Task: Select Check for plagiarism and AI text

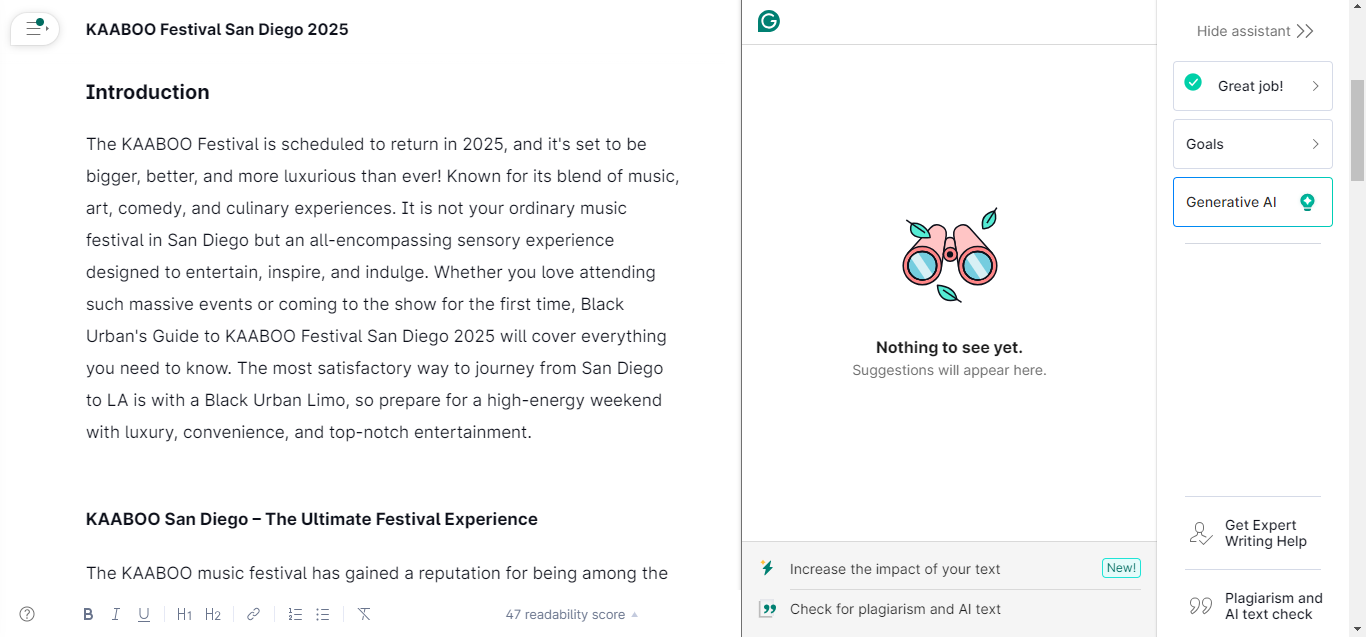Action: (x=894, y=609)
